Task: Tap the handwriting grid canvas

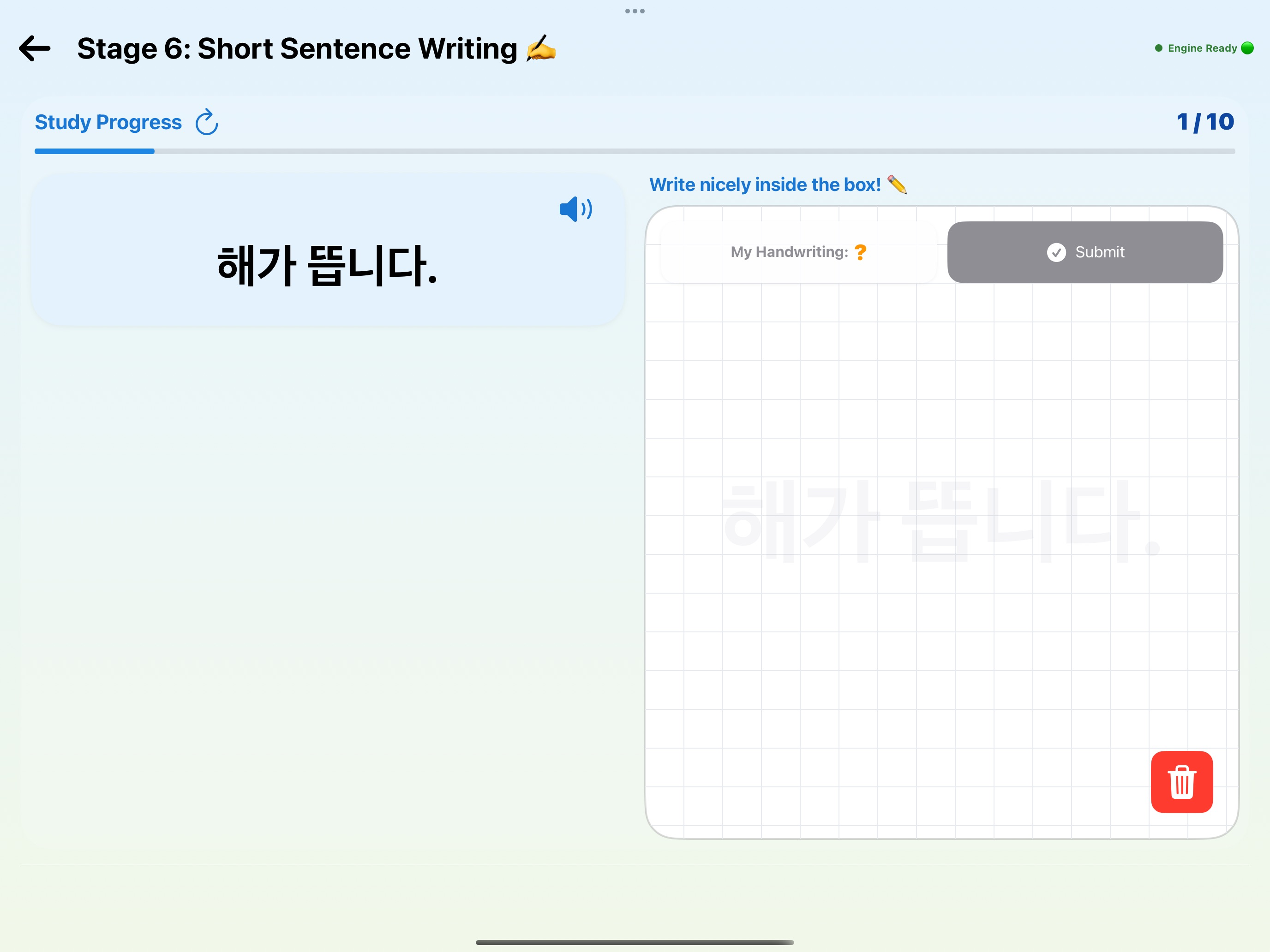Action: [x=941, y=522]
